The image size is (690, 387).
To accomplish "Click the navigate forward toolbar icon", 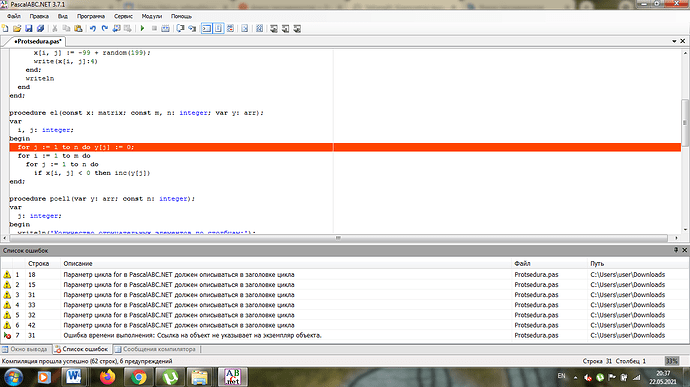I will (128, 29).
